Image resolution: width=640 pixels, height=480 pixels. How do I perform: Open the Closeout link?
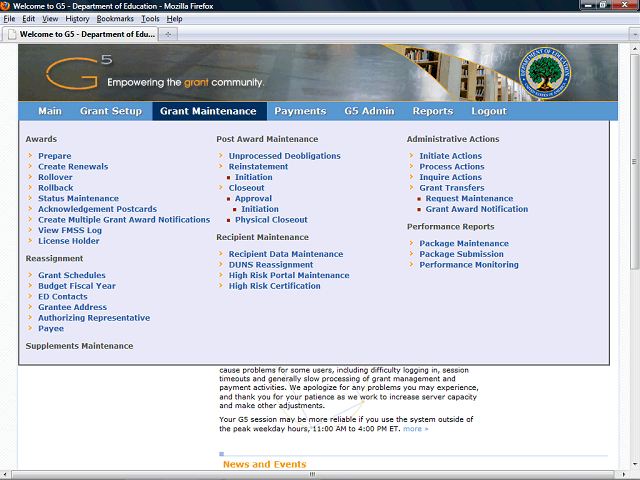click(247, 188)
